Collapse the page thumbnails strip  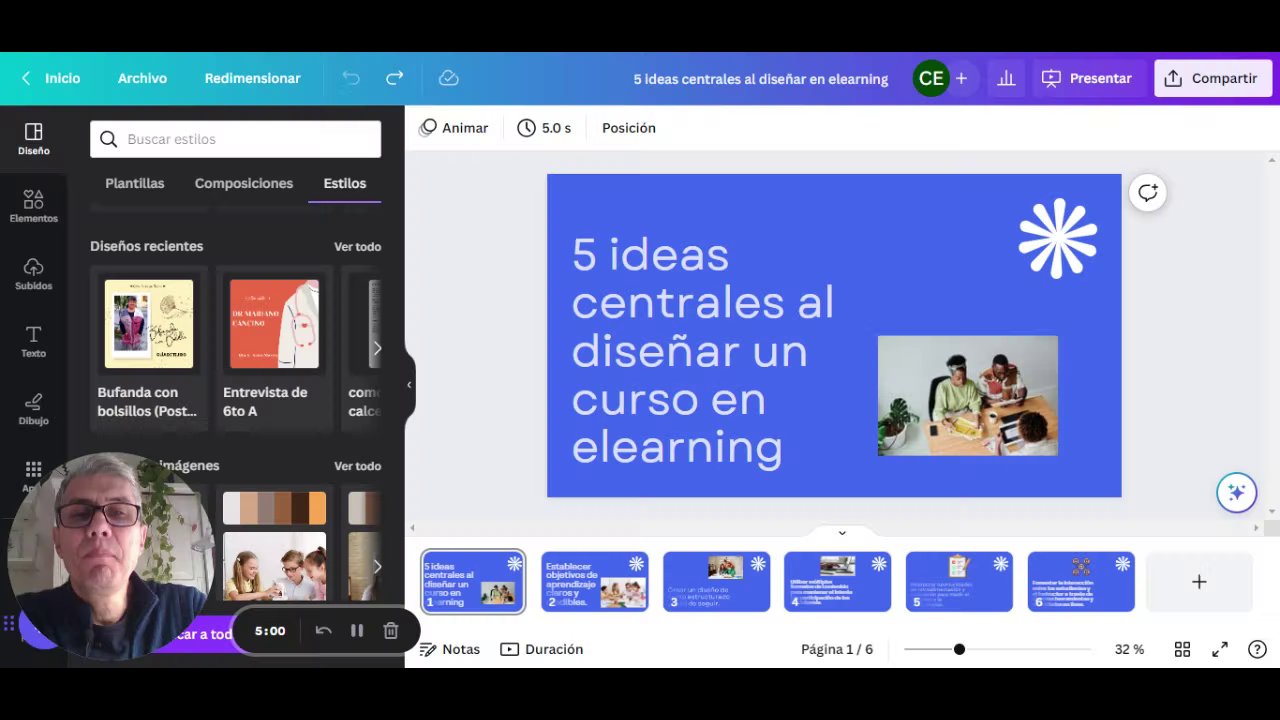(x=841, y=533)
